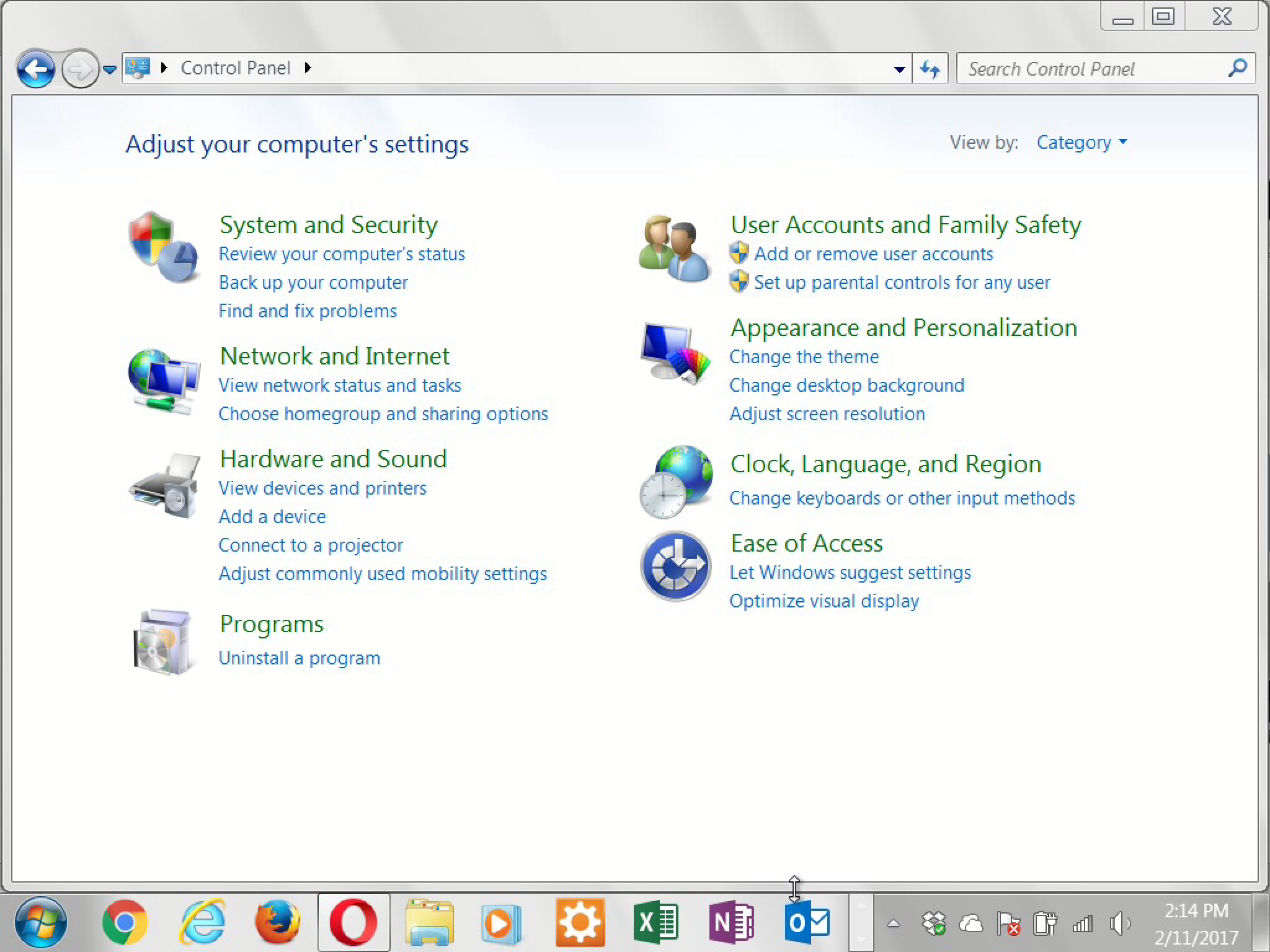Open the Hardware and Sound printer icon
This screenshot has height=952, width=1270.
click(164, 486)
